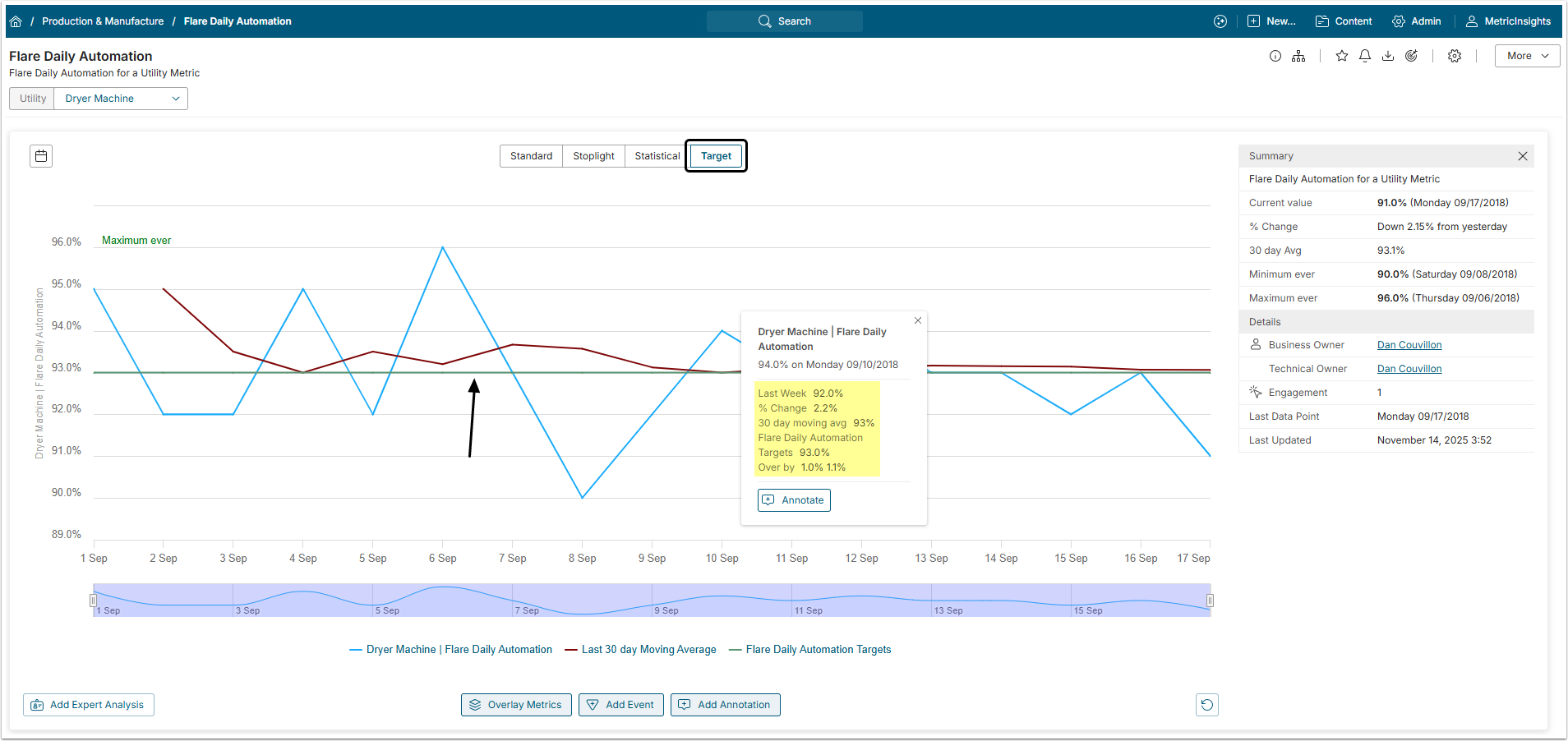1568x741 pixels.
Task: Click the right range slider handle
Action: point(1210,601)
